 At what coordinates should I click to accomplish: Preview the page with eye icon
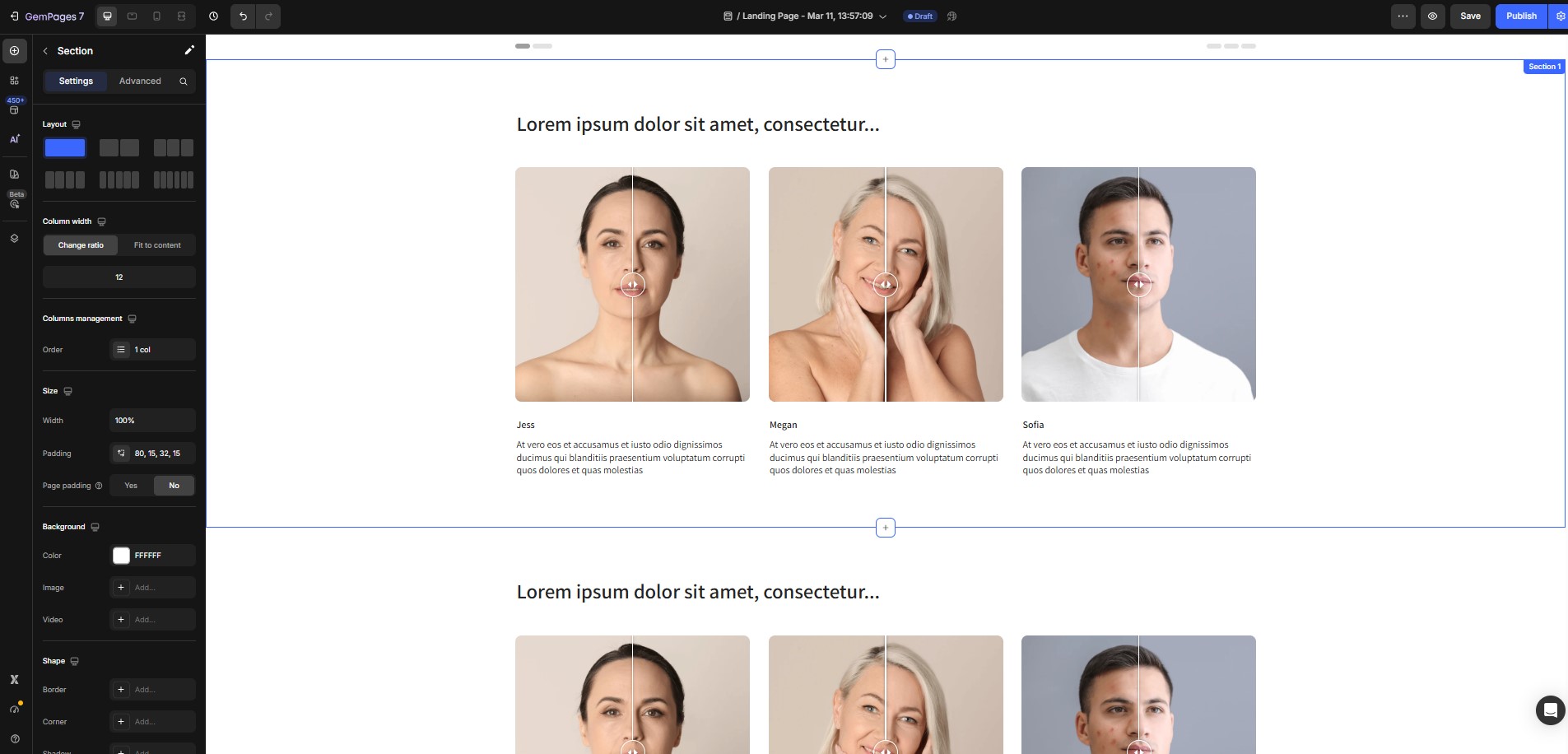tap(1432, 16)
